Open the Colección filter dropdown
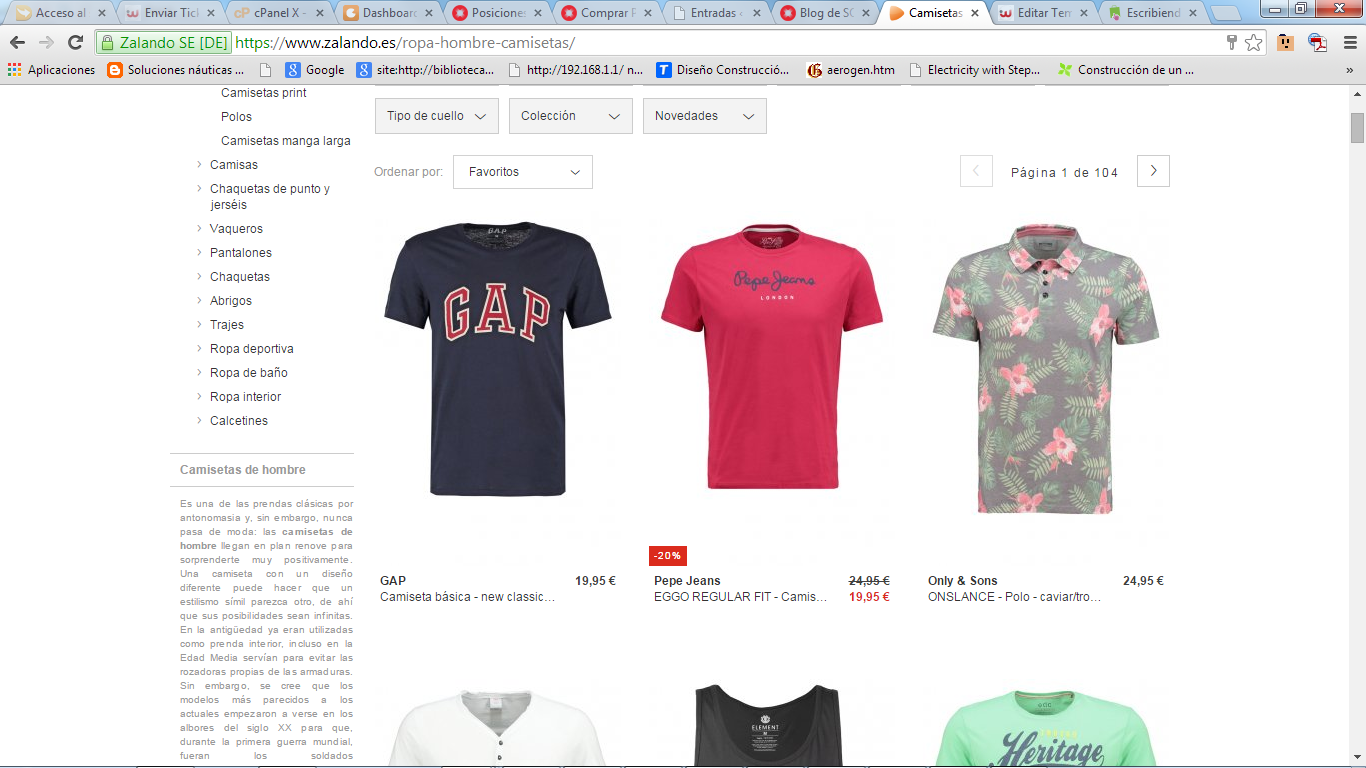Screen dimensions: 1366x768 tap(570, 116)
